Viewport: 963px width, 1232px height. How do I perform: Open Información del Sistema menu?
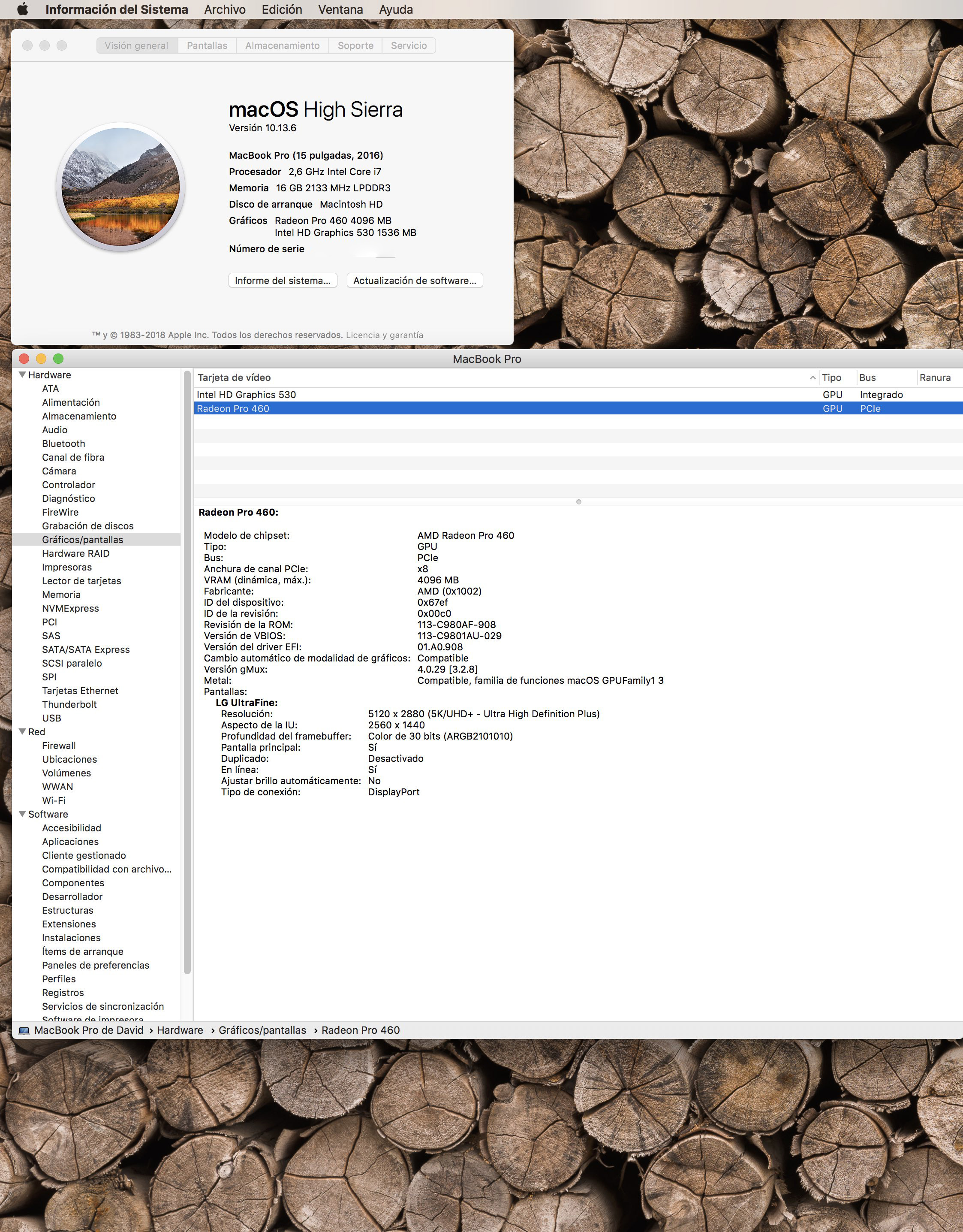coord(117,9)
